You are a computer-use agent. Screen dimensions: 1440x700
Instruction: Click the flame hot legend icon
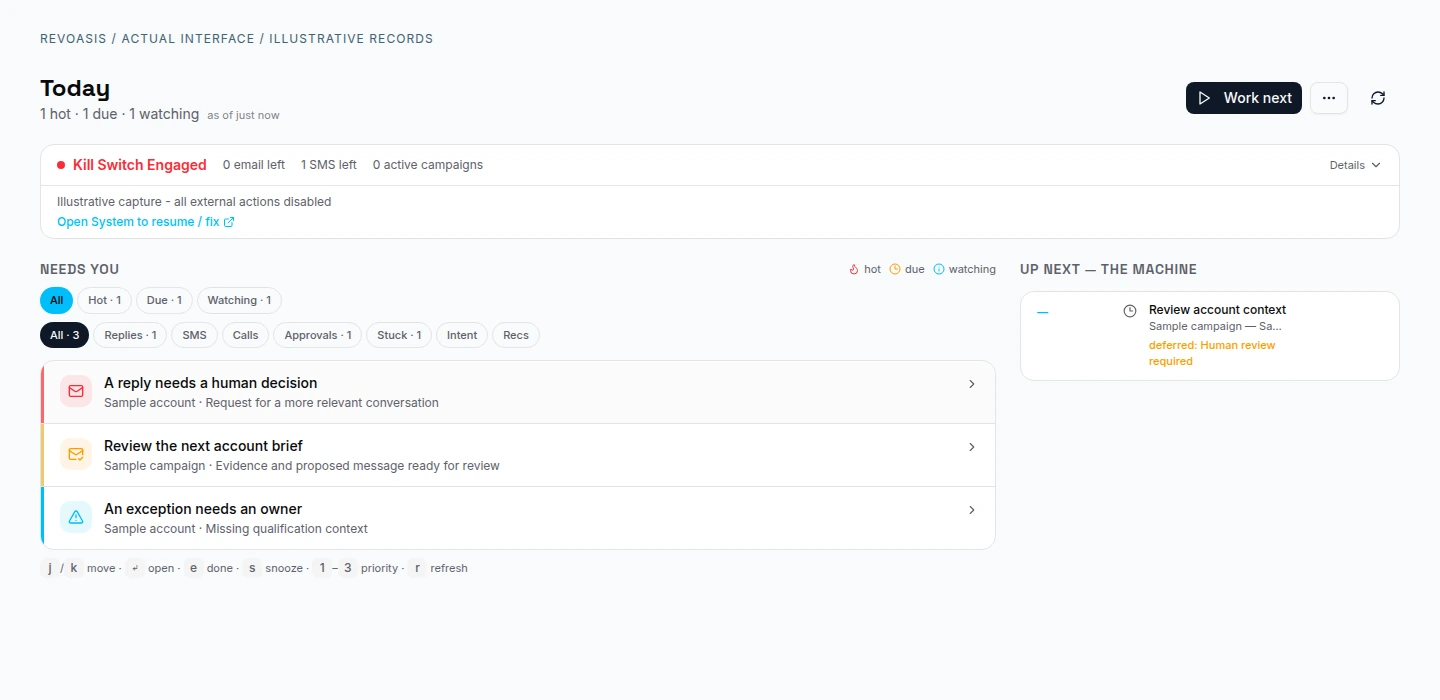pyautogui.click(x=854, y=269)
